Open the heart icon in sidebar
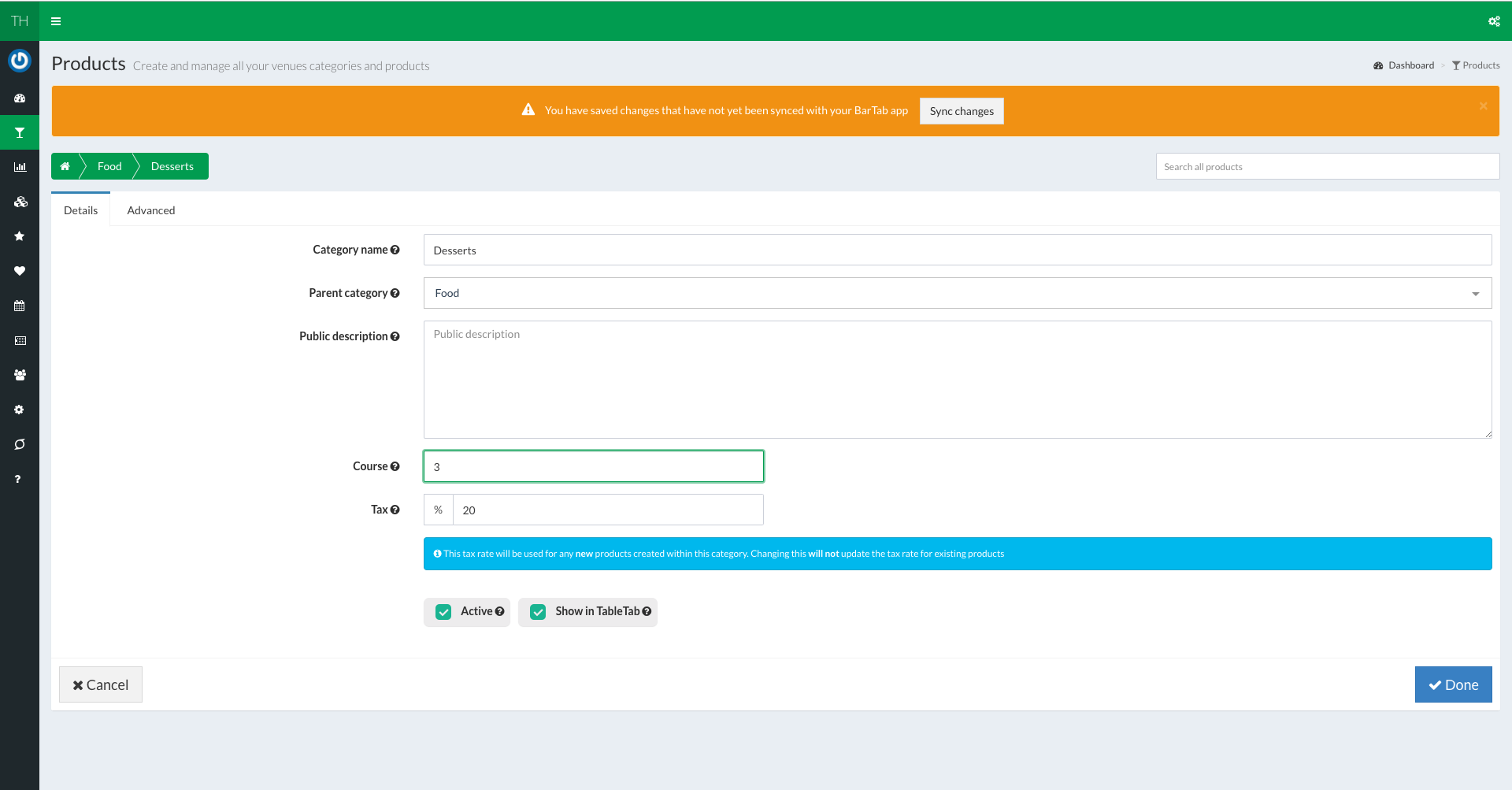The image size is (1512, 790). tap(20, 271)
